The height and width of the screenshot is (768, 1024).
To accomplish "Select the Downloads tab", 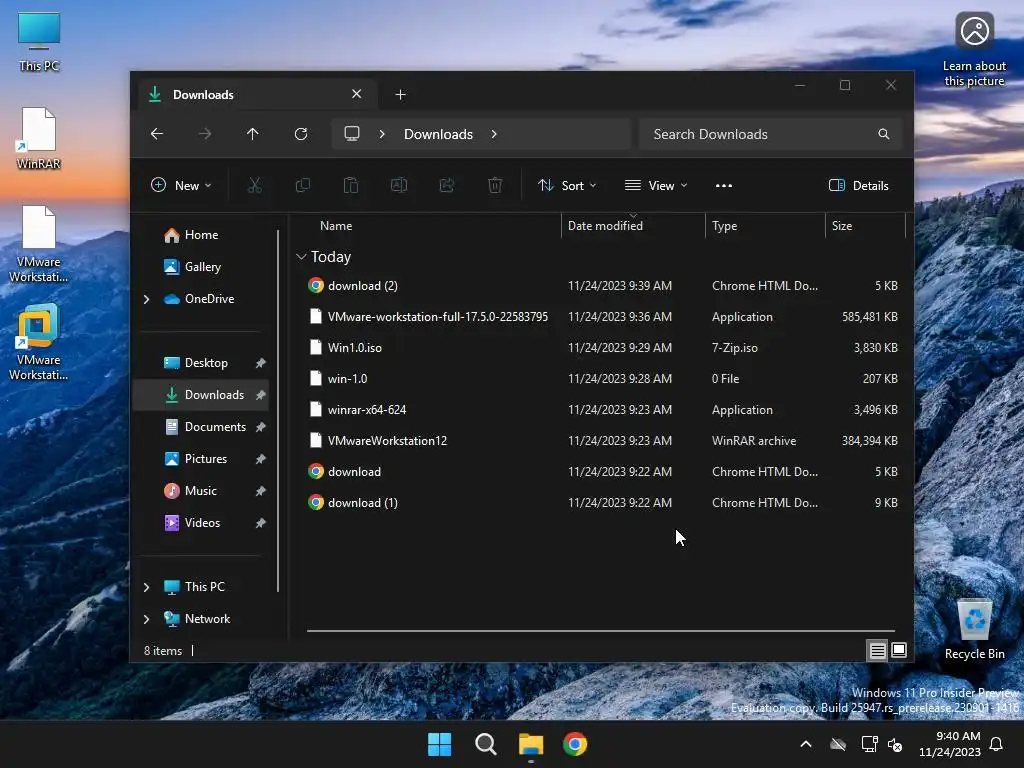I will pos(257,95).
